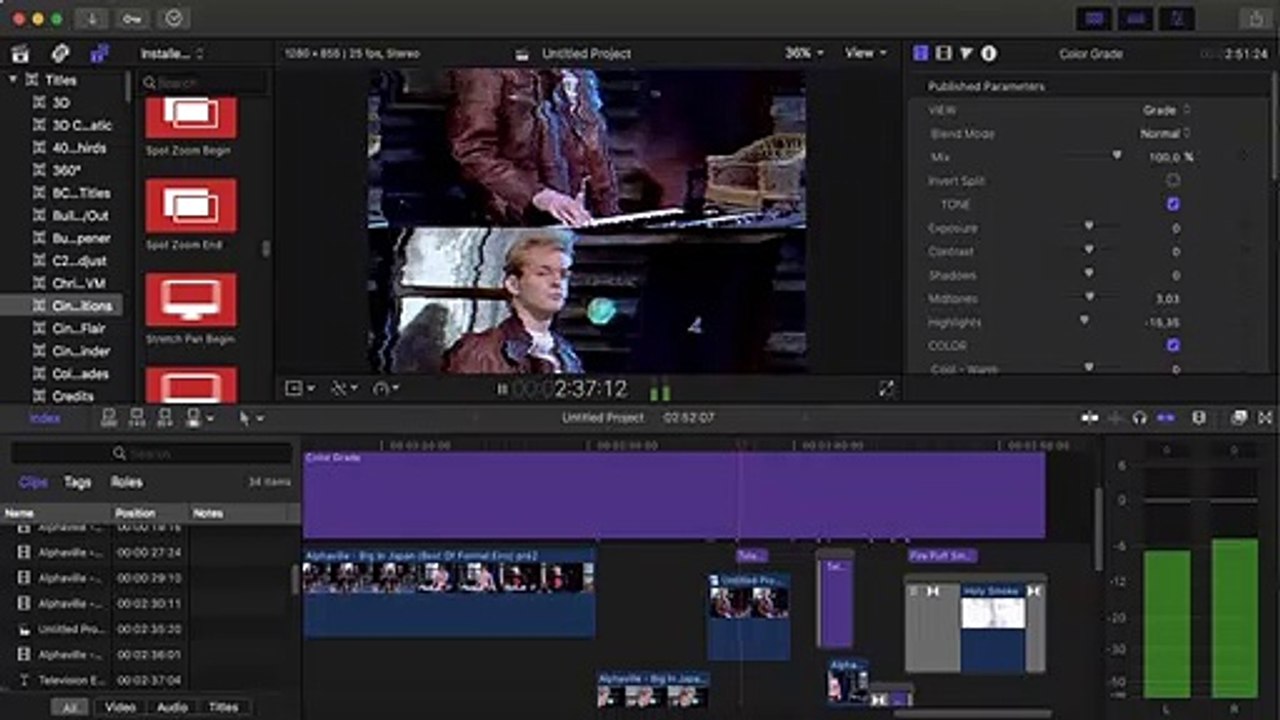Change the Blend Mode Normal popup
The height and width of the screenshot is (720, 1280).
(1165, 134)
